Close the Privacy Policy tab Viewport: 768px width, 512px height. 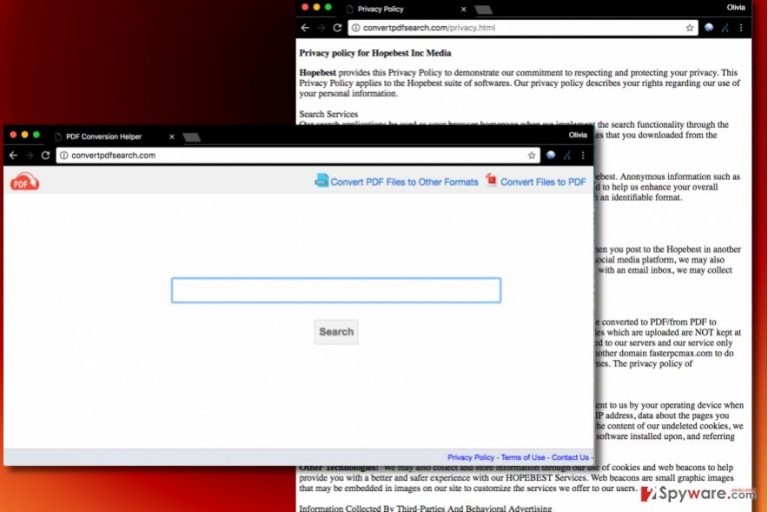click(x=464, y=9)
